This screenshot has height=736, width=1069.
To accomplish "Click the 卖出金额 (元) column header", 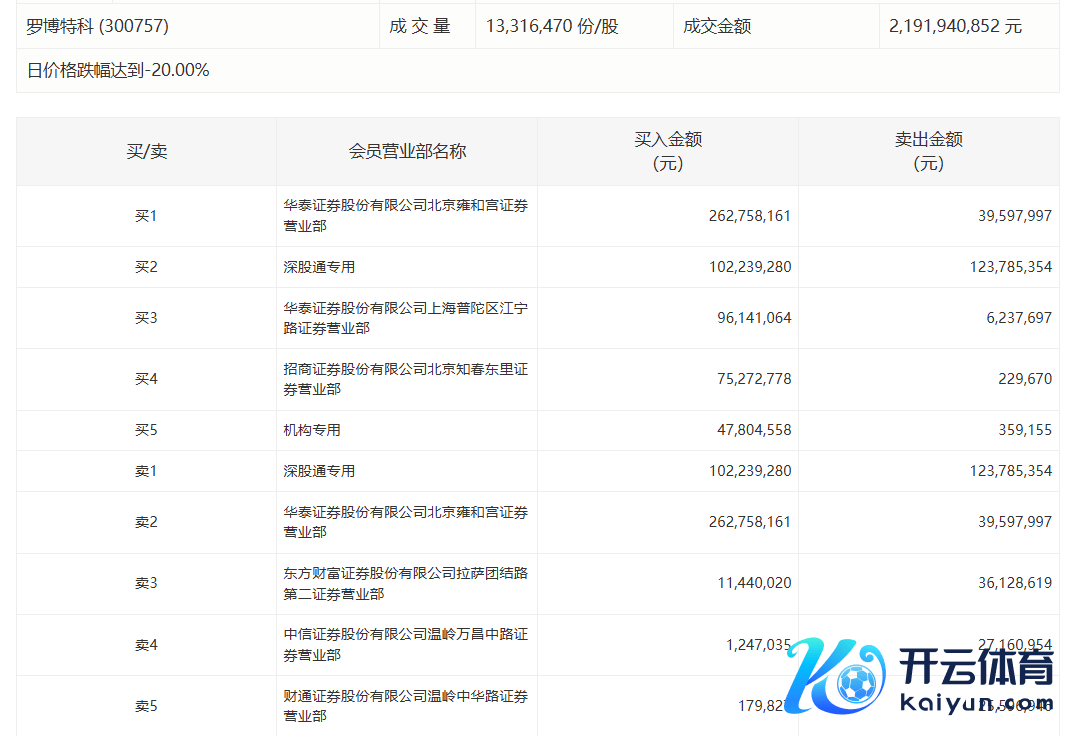I will 928,152.
